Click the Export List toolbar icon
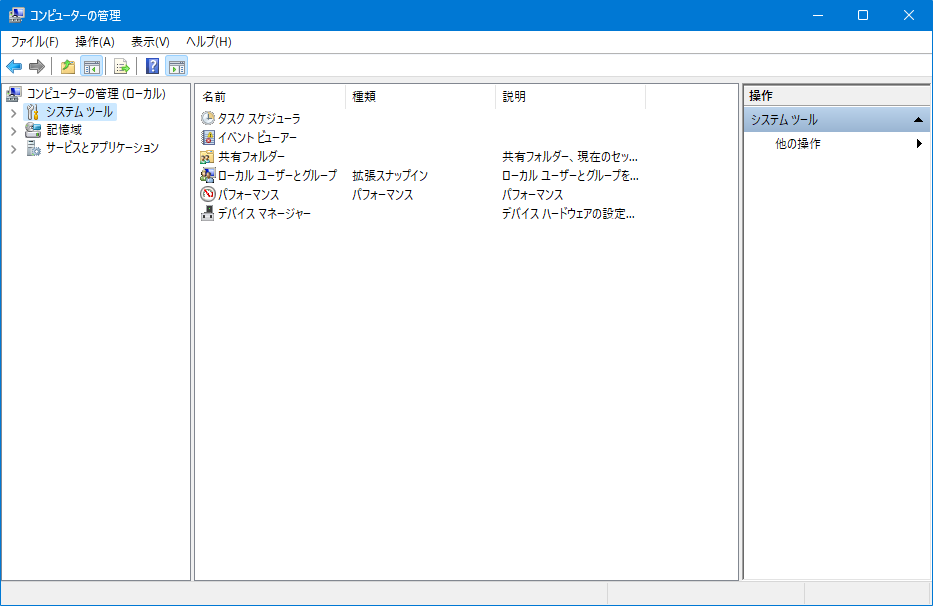The height and width of the screenshot is (606, 933). tap(119, 66)
